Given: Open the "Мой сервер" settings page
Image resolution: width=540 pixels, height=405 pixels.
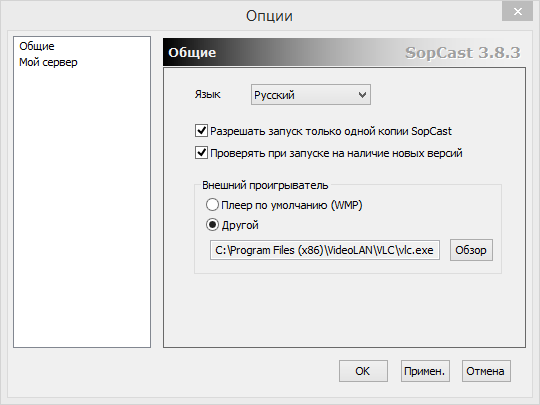Looking at the screenshot, I should click(x=48, y=62).
